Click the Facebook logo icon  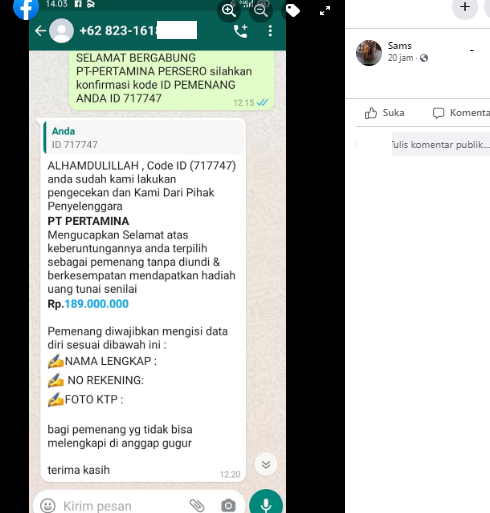pos(26,8)
